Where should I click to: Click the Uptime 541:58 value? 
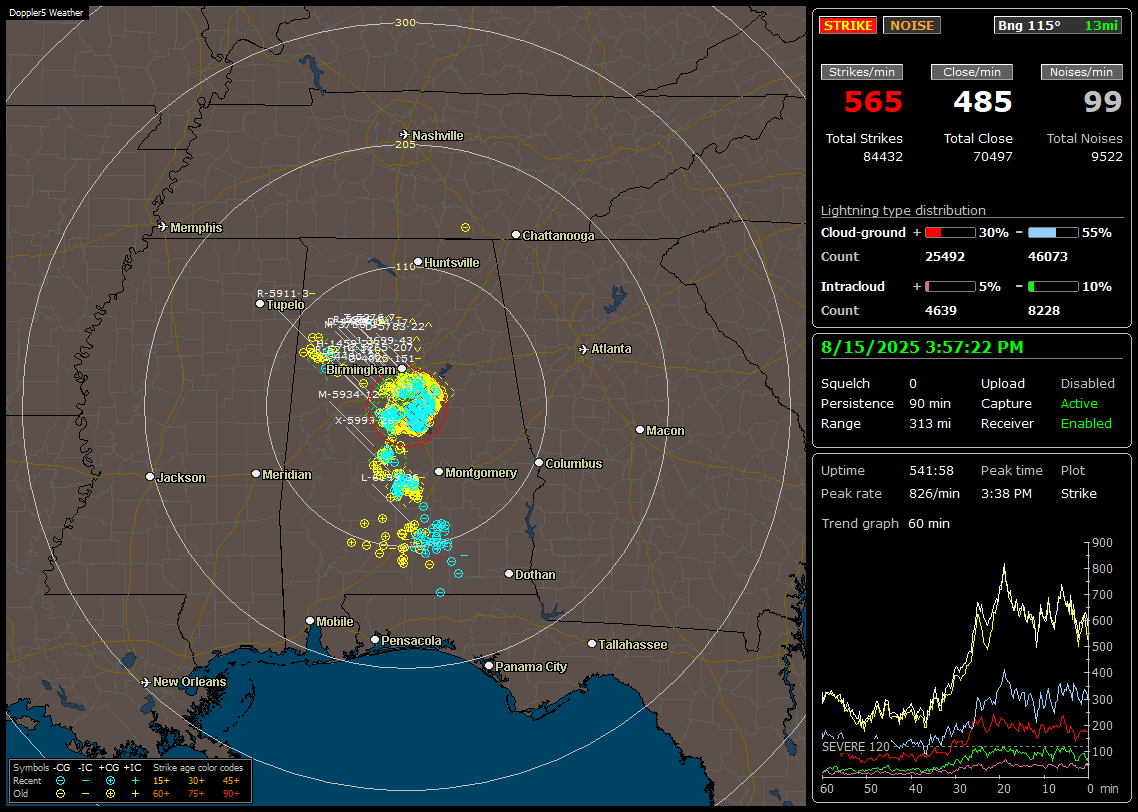931,471
